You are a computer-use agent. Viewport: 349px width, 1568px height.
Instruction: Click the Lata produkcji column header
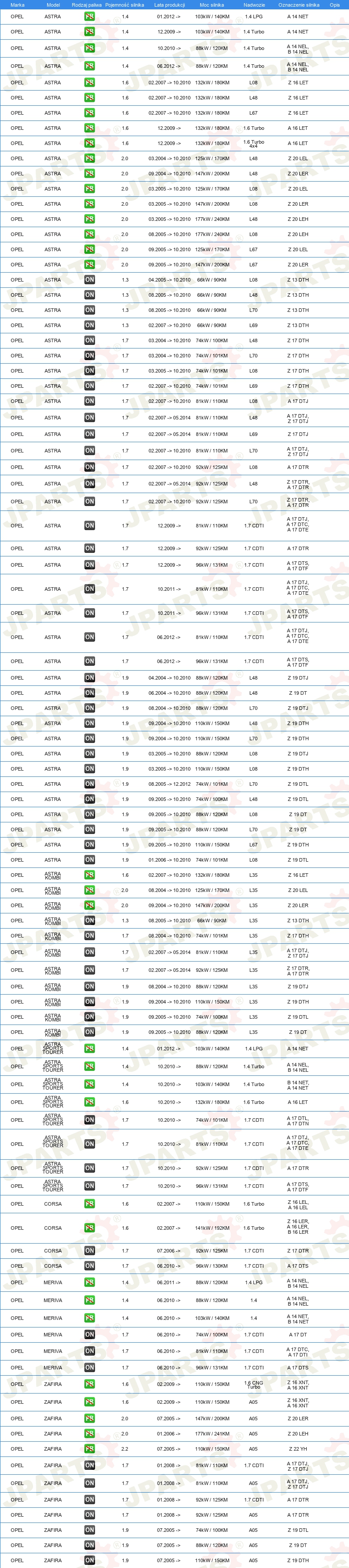click(x=169, y=5)
